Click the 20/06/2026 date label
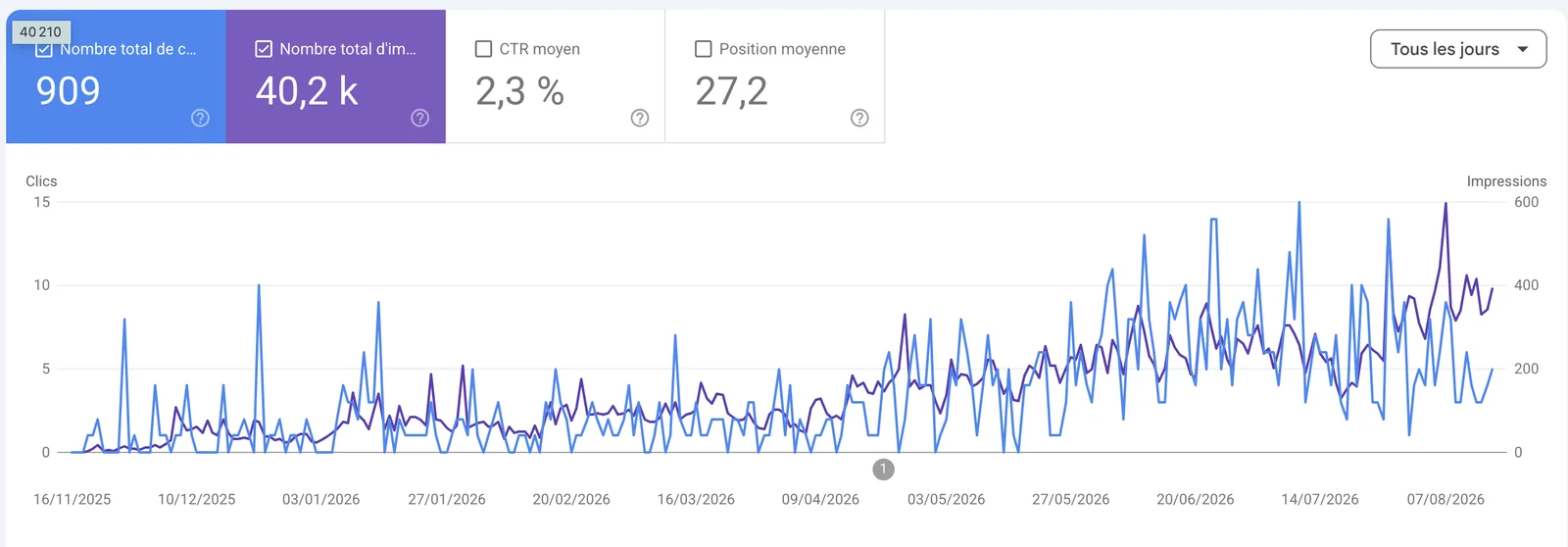1568x547 pixels. point(1196,499)
